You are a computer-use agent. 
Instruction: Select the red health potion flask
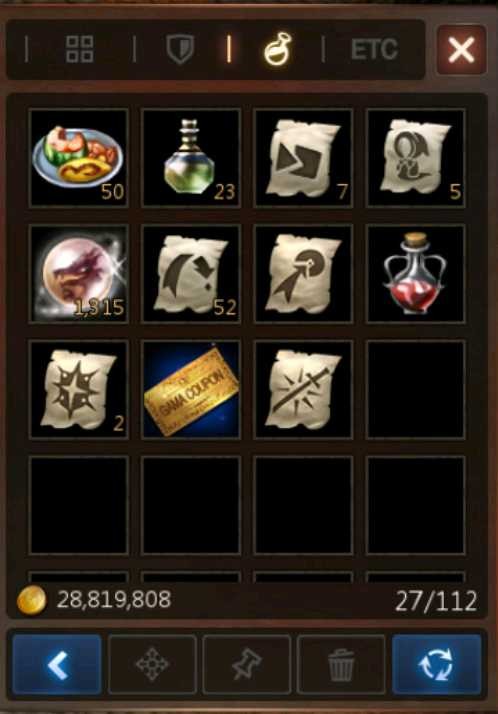(x=415, y=274)
